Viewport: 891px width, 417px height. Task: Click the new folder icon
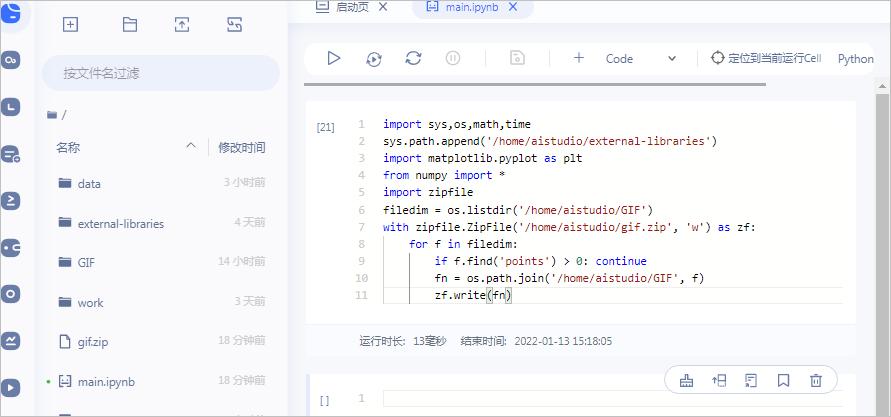tap(130, 25)
